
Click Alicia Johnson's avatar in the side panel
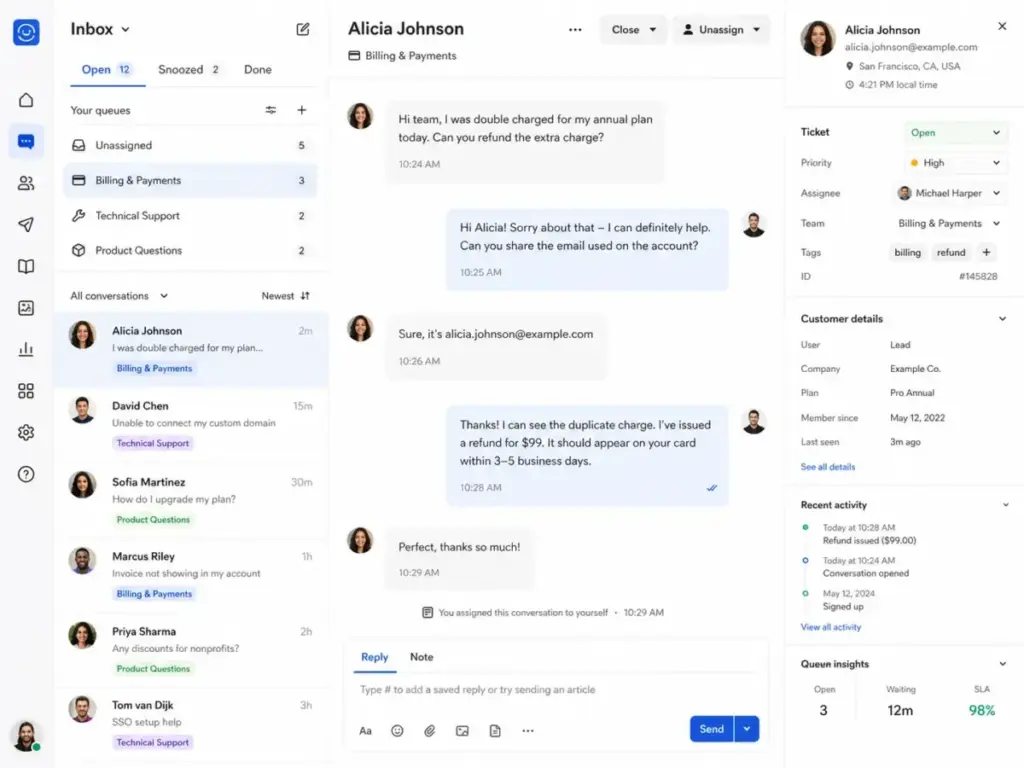click(x=818, y=39)
